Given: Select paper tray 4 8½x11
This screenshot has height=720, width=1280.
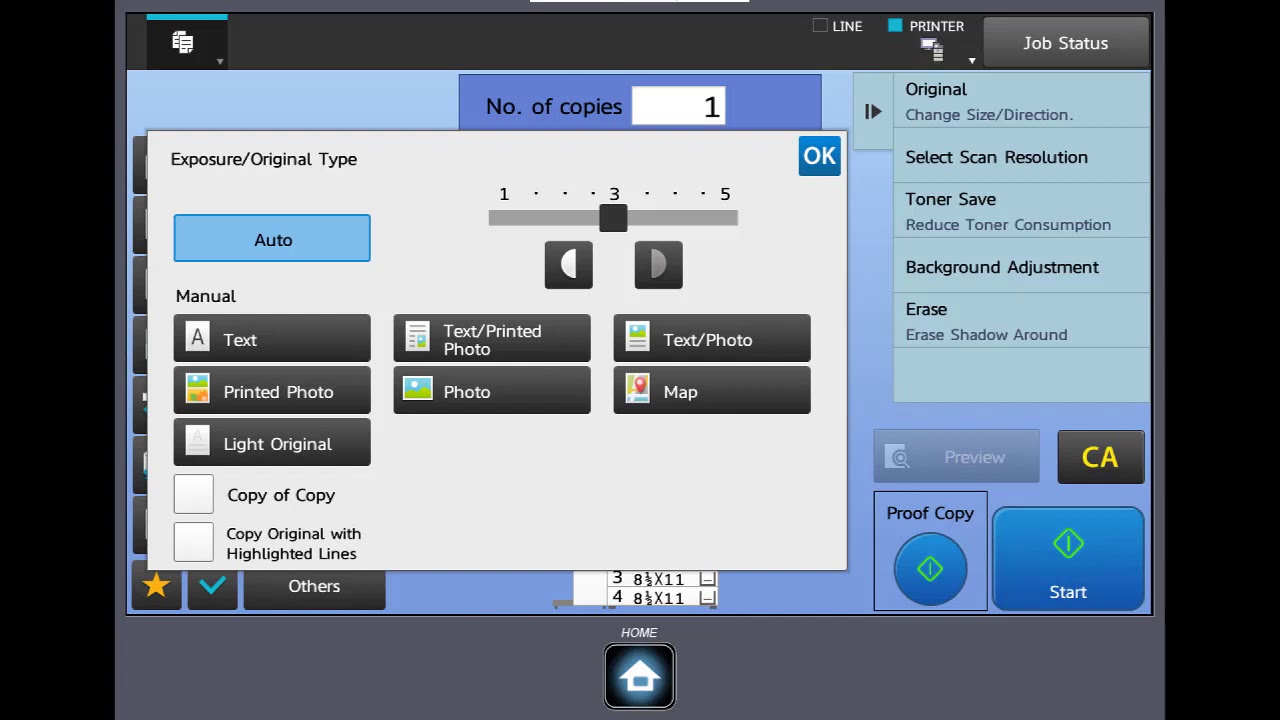Looking at the screenshot, I should click(x=663, y=598).
